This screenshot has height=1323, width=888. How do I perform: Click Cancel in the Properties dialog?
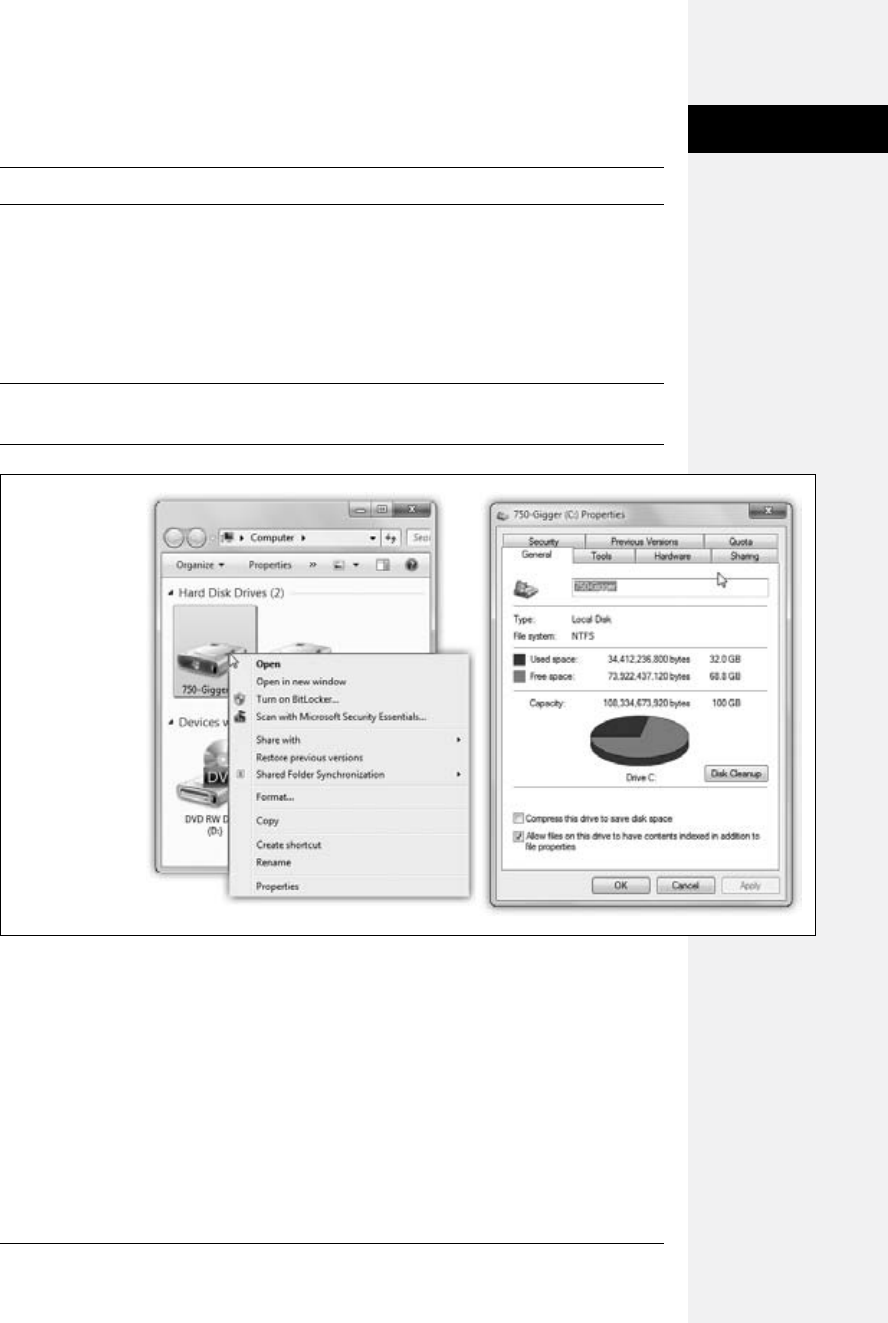[685, 886]
